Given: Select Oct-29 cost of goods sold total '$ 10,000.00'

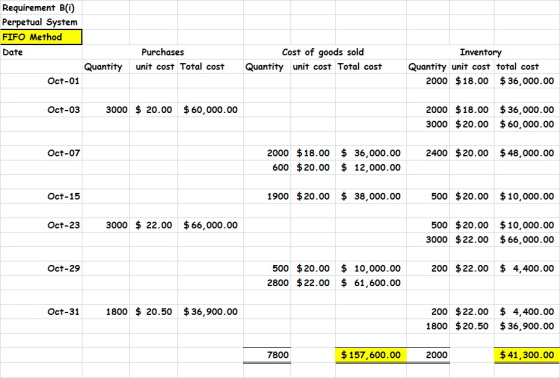Looking at the screenshot, I should click(x=370, y=268).
